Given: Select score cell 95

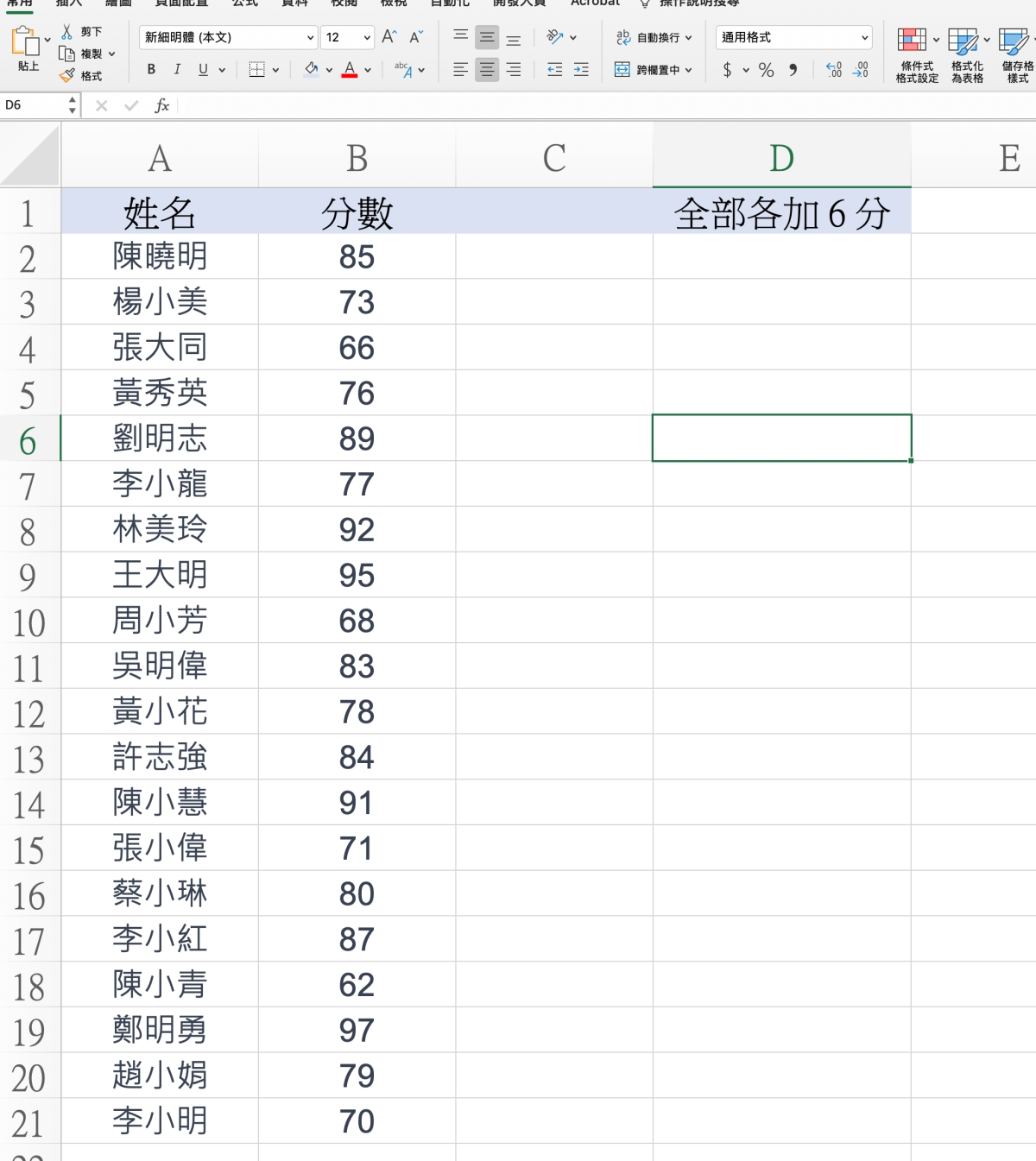Looking at the screenshot, I should coord(357,575).
